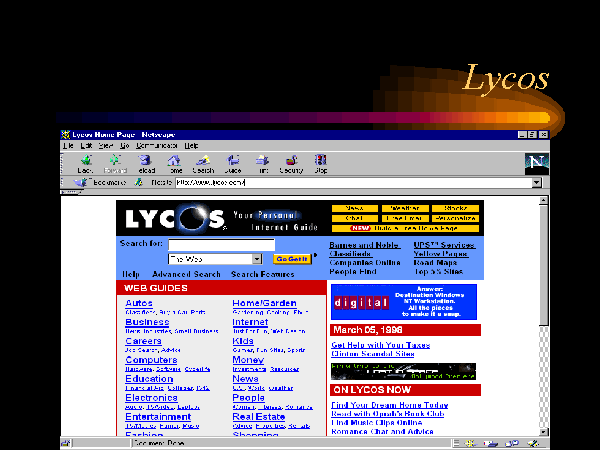Screen dimensions: 600x450
Task: Click the Netscape N logo
Action: (535, 162)
